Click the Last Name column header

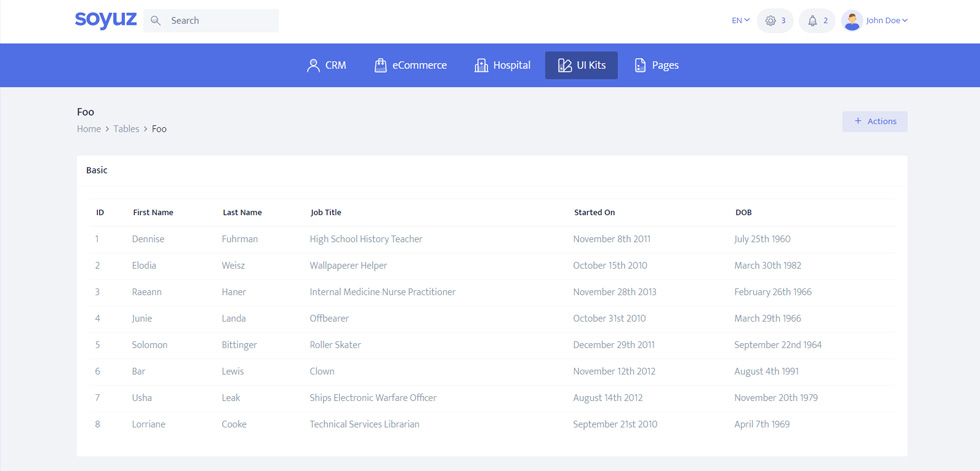(242, 212)
